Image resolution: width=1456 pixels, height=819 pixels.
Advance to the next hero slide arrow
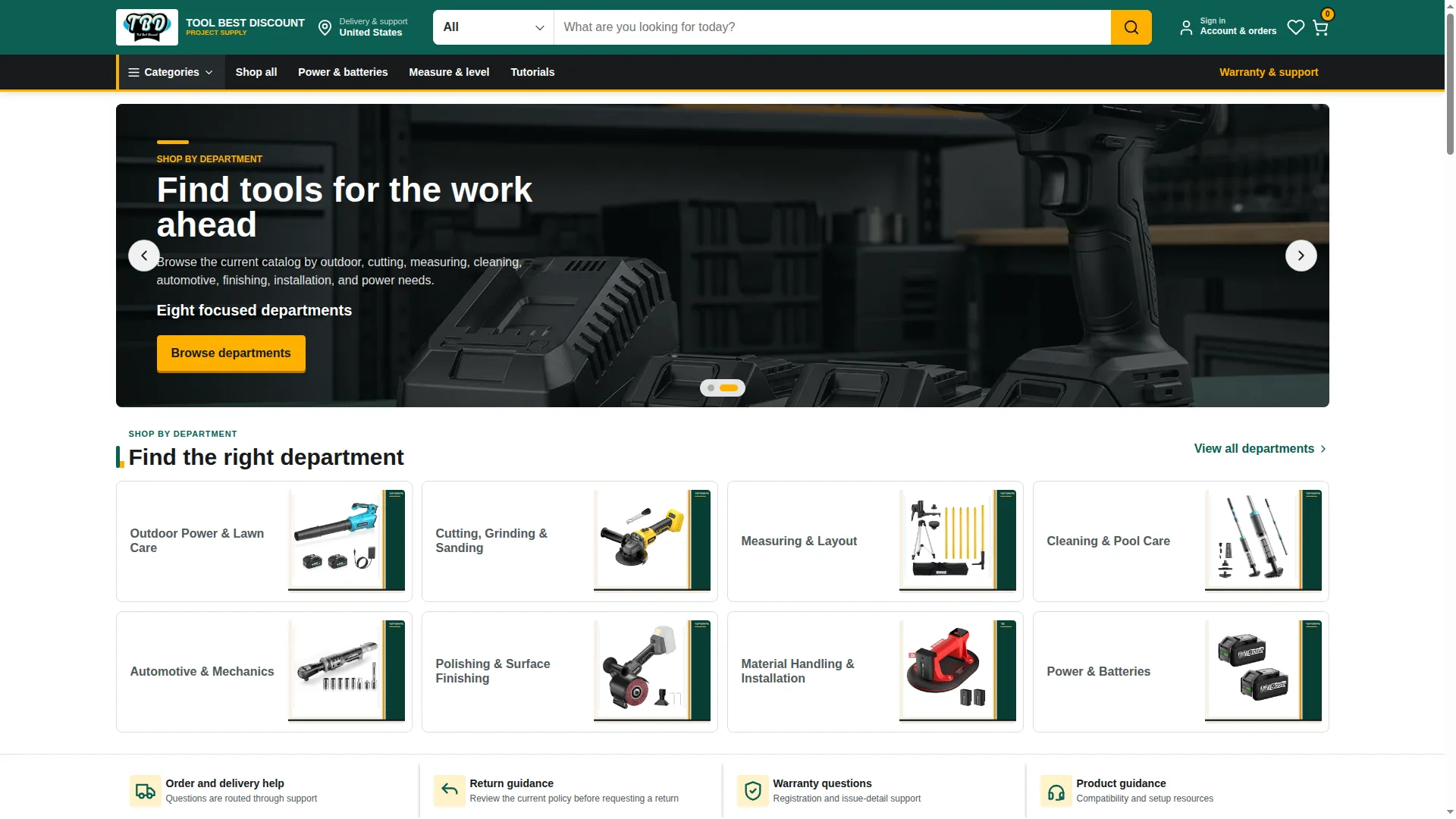pyautogui.click(x=1301, y=256)
